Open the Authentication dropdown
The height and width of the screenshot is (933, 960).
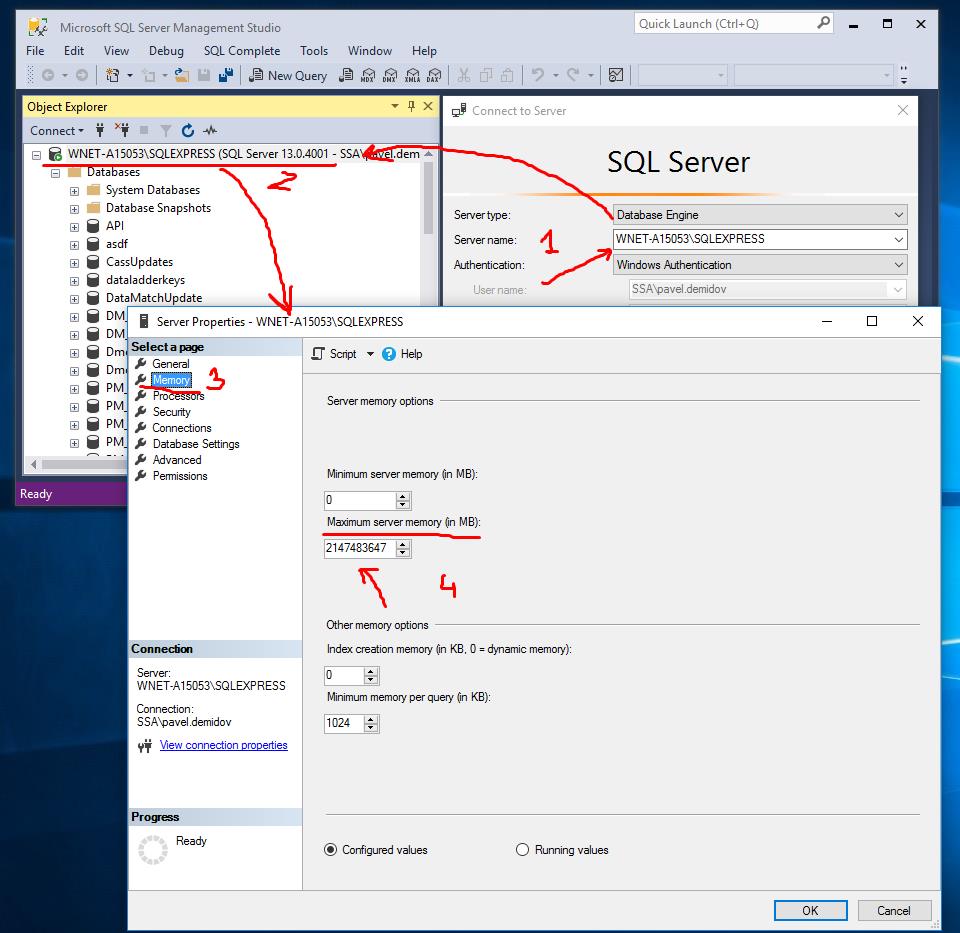898,265
